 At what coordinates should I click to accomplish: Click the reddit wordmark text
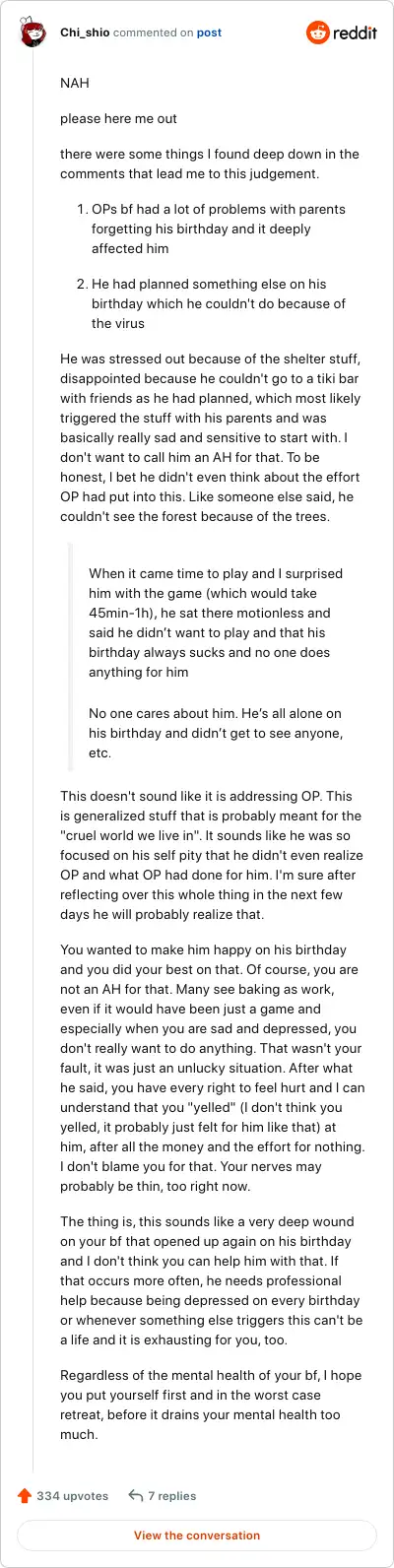tap(357, 33)
